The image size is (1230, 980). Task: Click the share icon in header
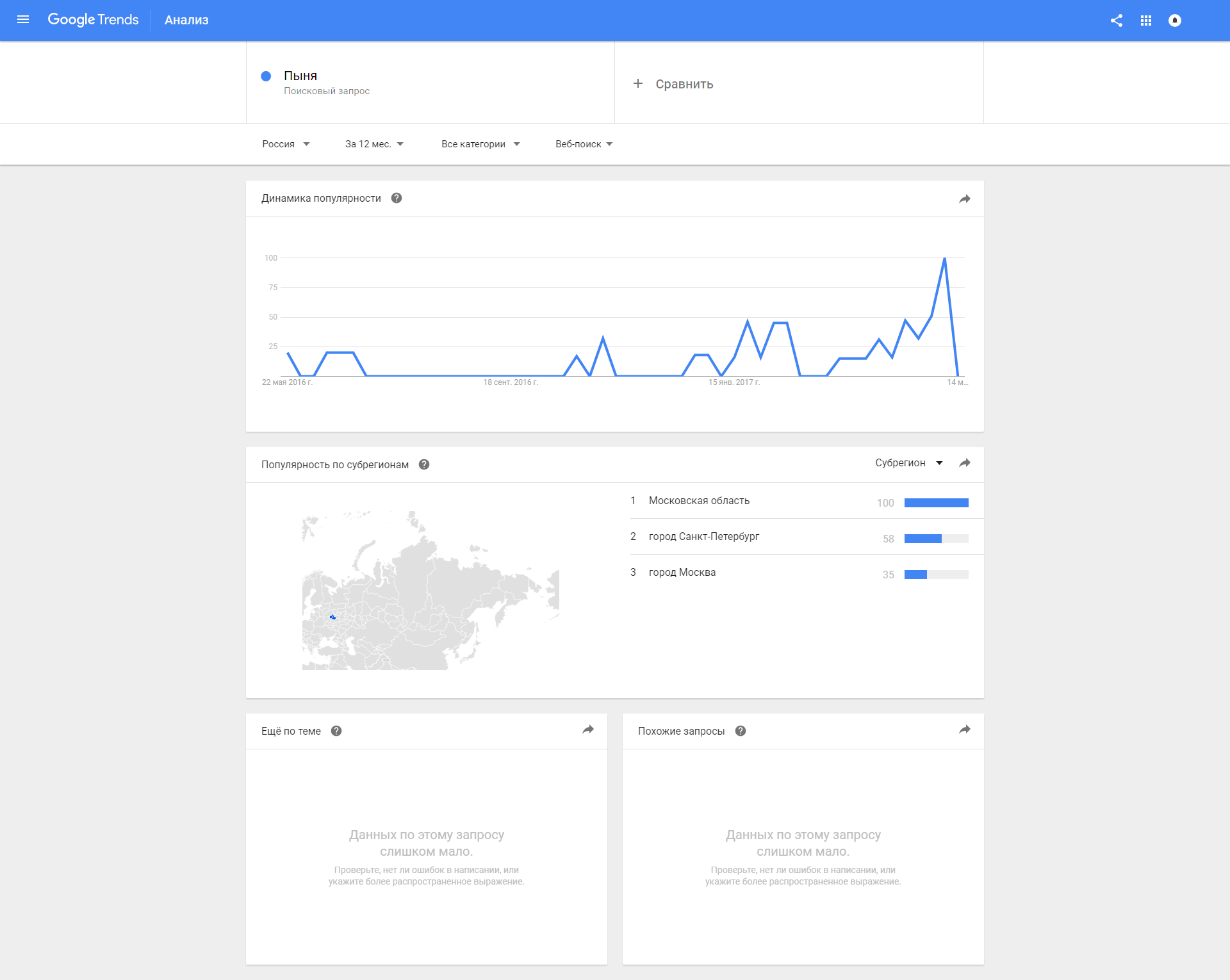(1117, 20)
